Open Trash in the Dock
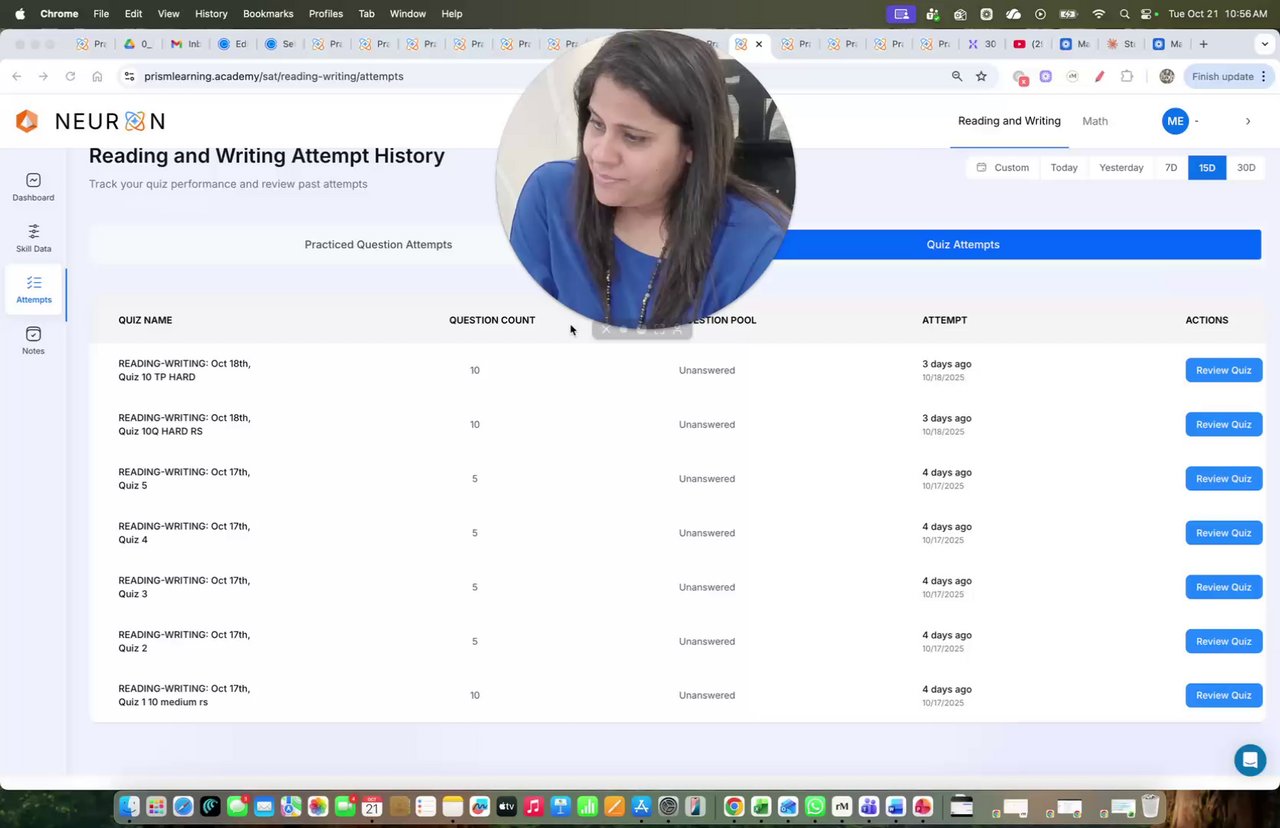Screen dimensions: 1280x828 (x=1150, y=806)
